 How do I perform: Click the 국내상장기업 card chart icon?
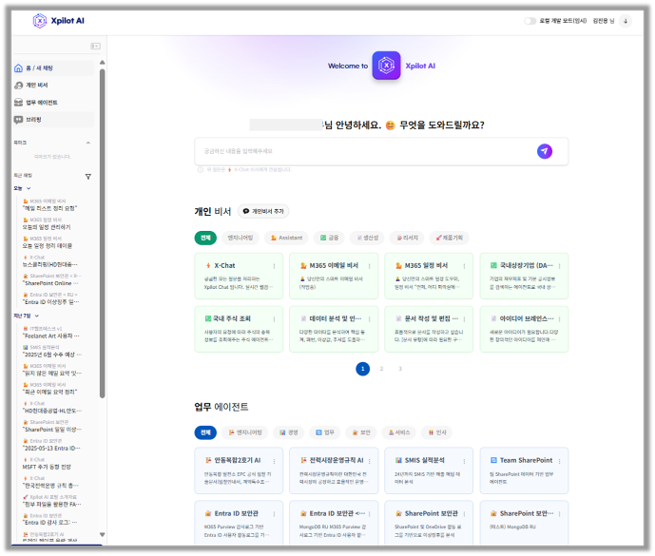pos(493,266)
